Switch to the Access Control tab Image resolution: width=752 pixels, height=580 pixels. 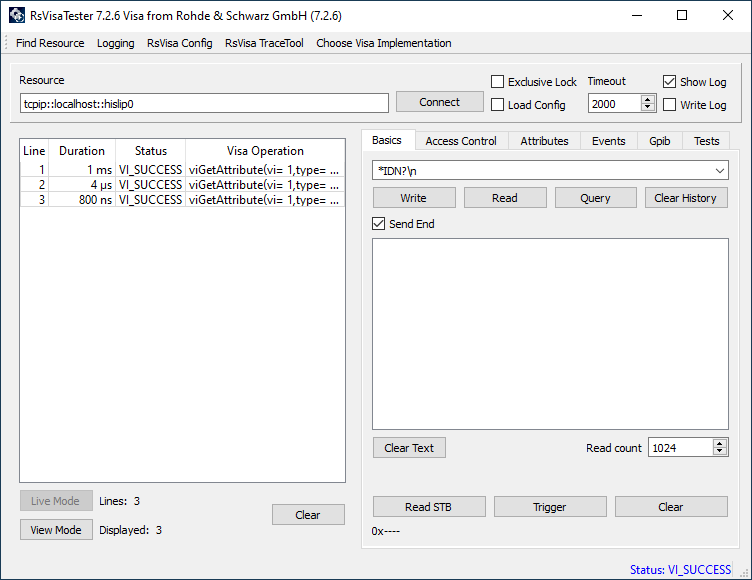461,141
